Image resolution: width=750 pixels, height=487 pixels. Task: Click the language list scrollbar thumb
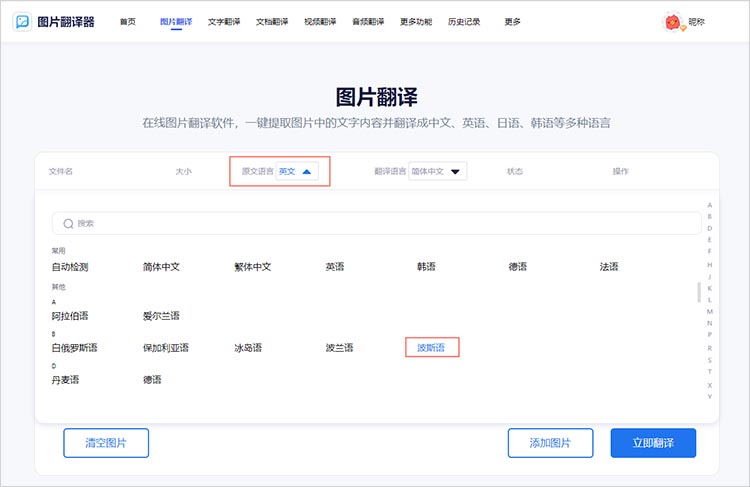click(x=699, y=292)
